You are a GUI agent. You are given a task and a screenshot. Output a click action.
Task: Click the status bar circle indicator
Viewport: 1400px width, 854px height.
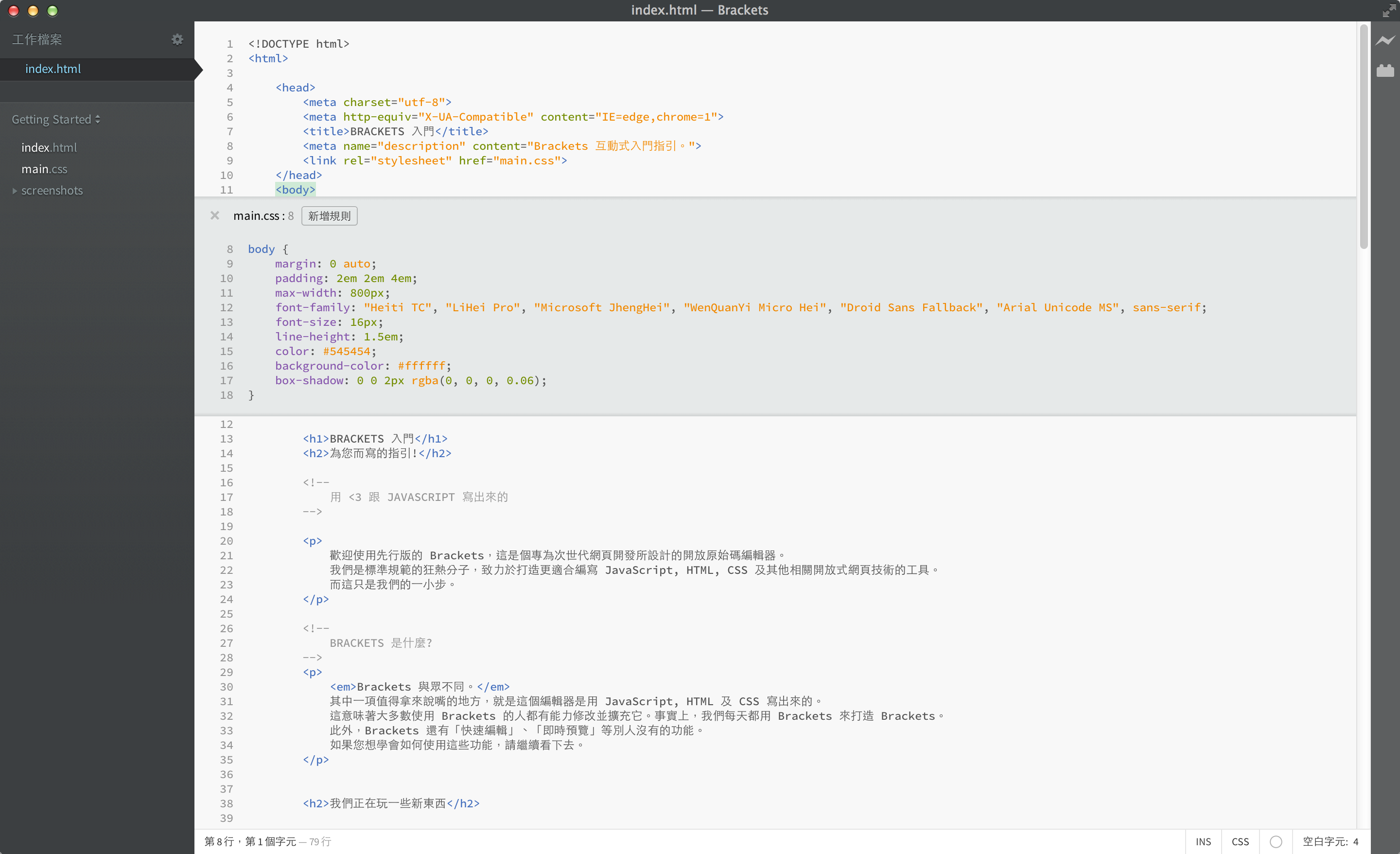point(1276,841)
